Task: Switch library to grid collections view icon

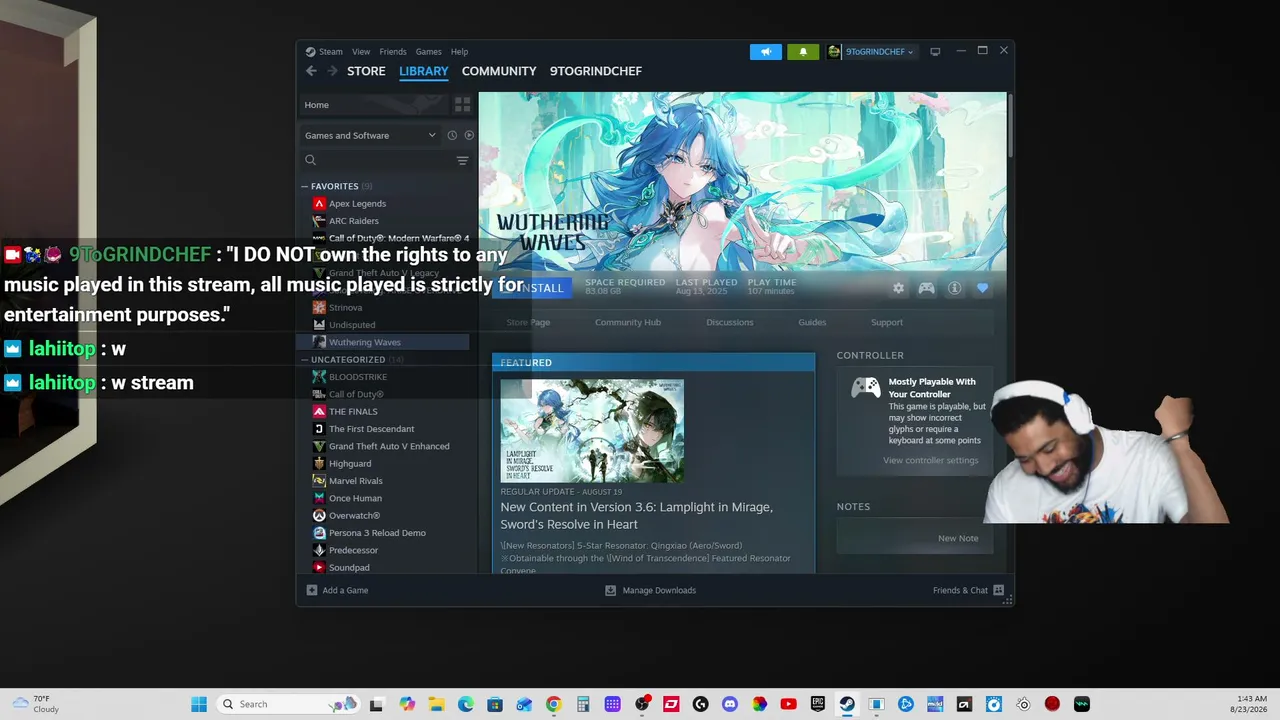Action: [x=462, y=104]
